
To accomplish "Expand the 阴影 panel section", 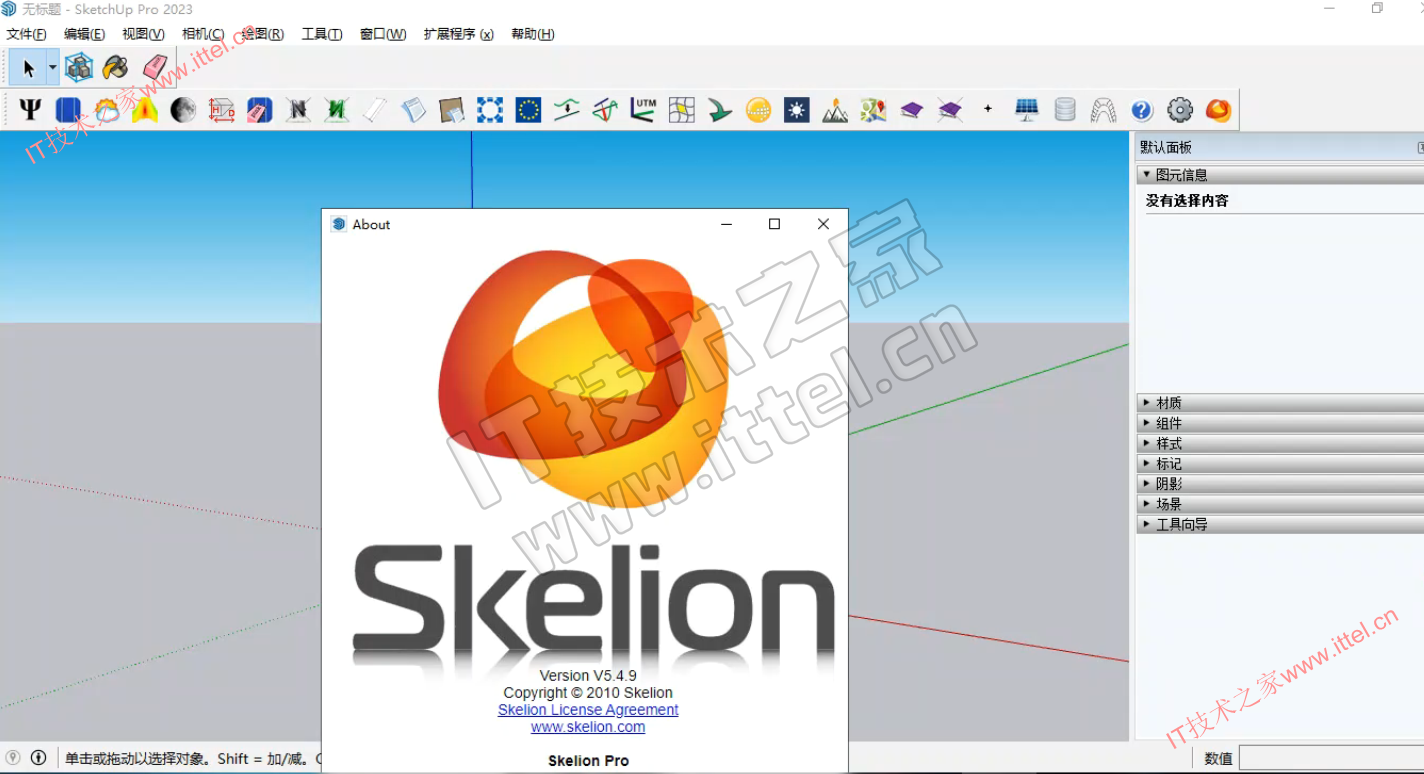I will [1168, 484].
